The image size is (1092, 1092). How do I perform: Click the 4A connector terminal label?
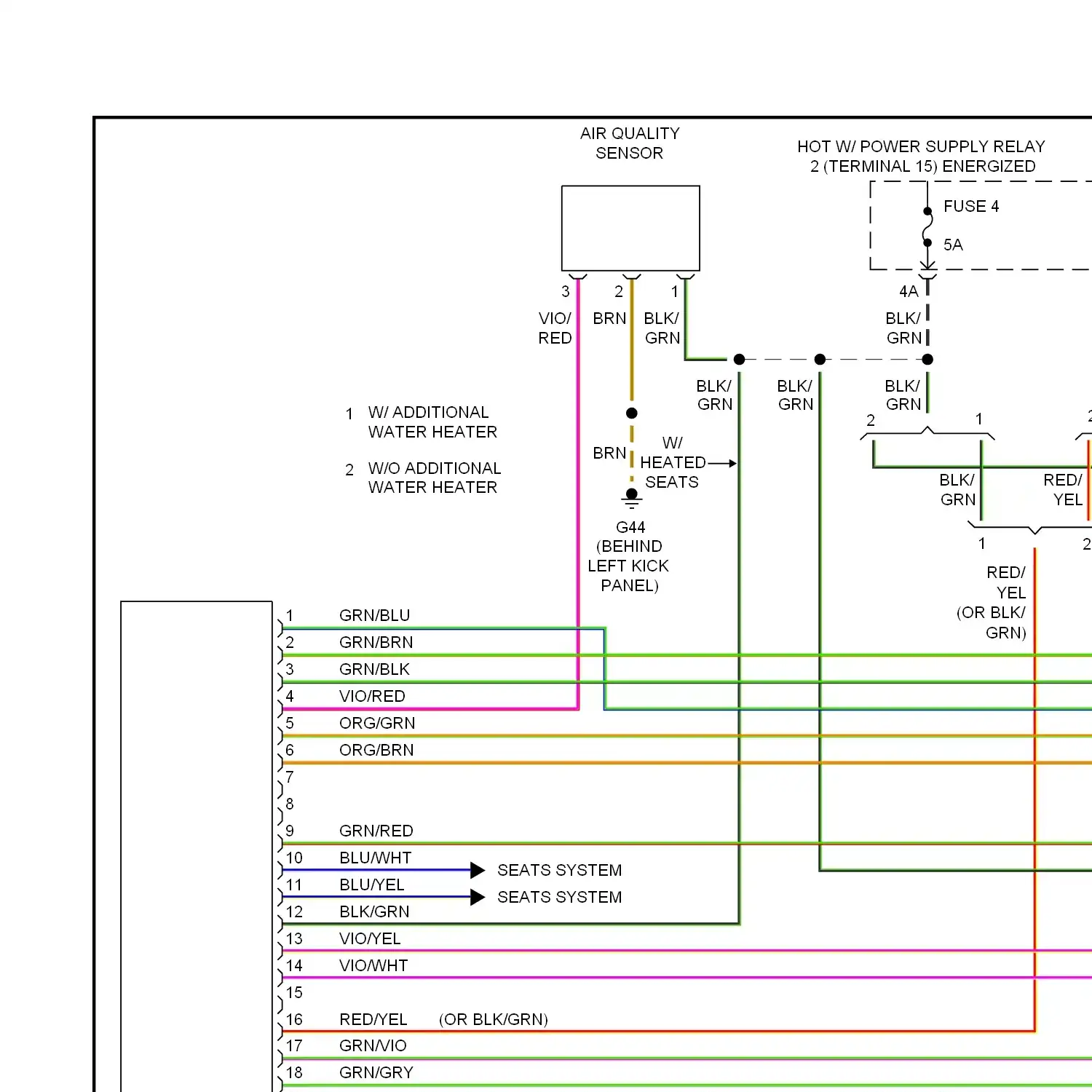[909, 292]
